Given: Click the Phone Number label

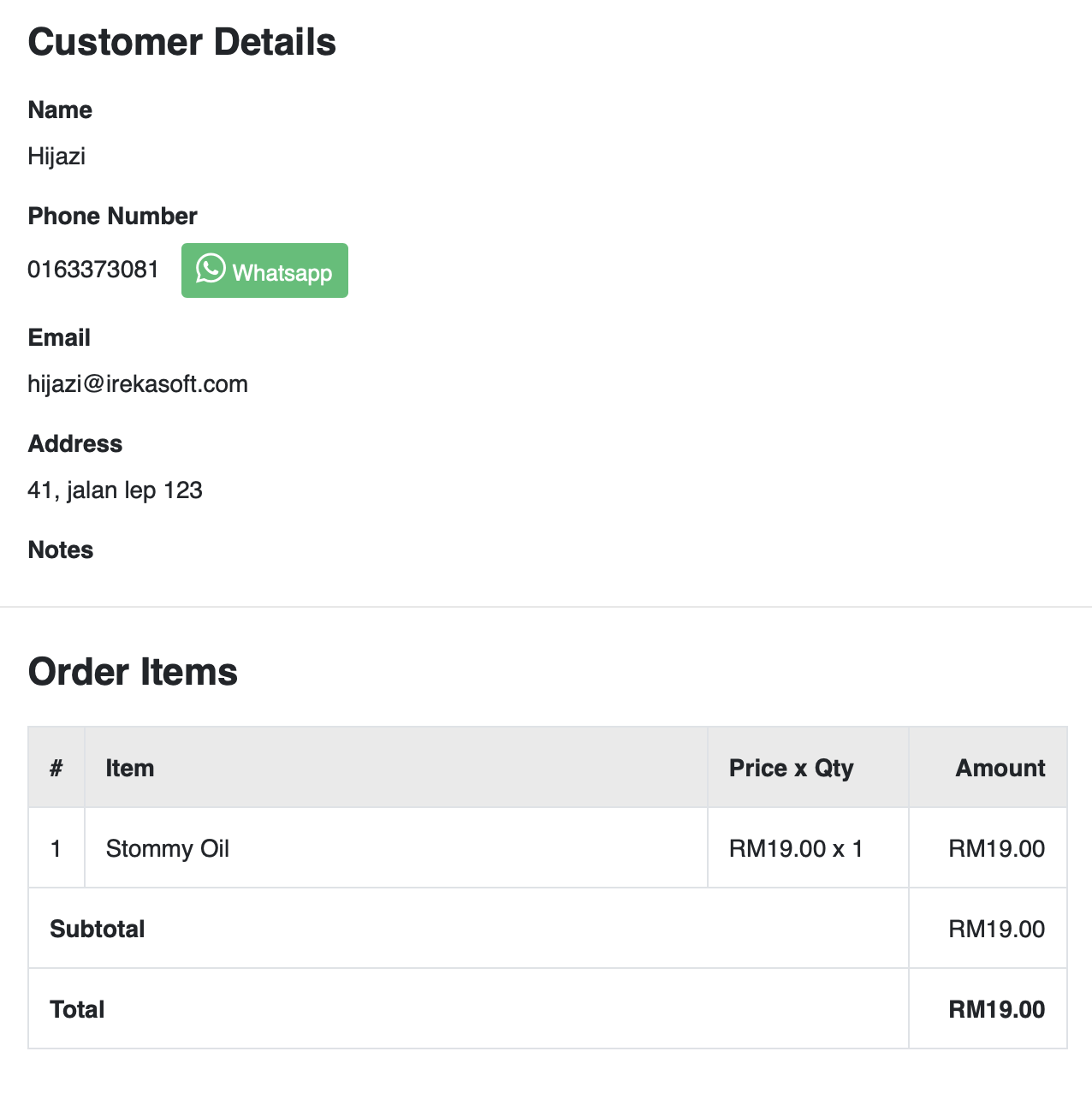Looking at the screenshot, I should [x=112, y=216].
